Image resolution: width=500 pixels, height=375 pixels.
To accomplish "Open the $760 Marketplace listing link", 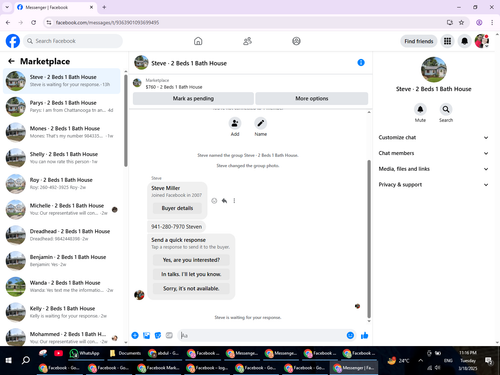I will pos(174,87).
